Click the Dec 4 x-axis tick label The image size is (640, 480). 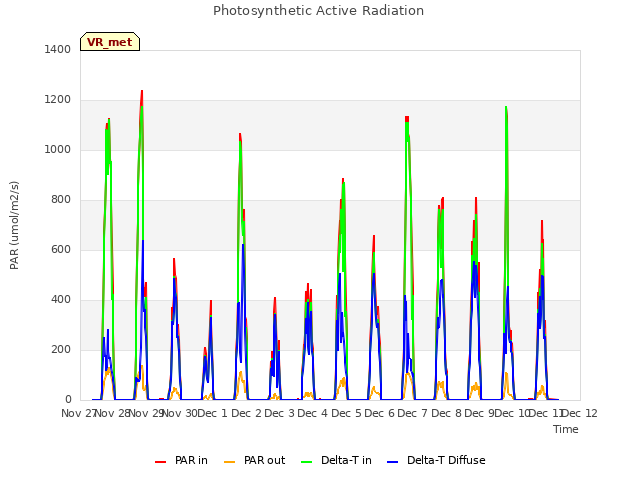point(313,413)
